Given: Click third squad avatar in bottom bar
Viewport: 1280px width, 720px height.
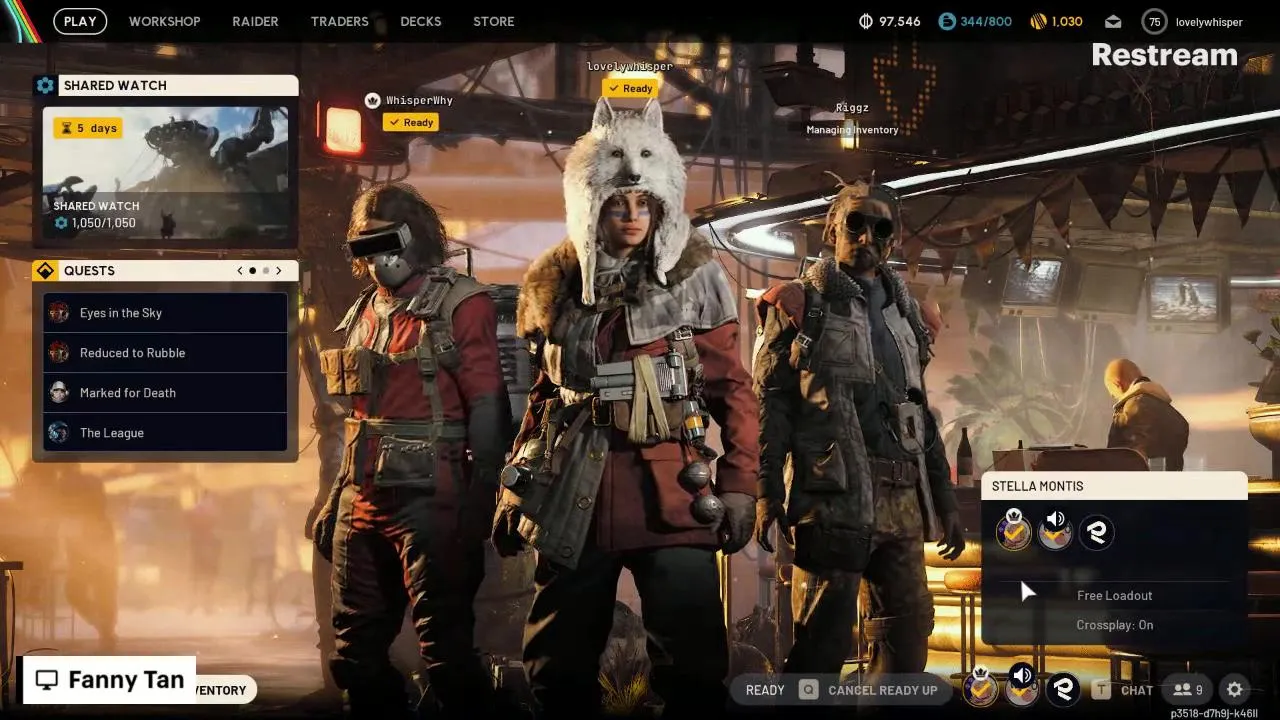Looking at the screenshot, I should [1062, 689].
